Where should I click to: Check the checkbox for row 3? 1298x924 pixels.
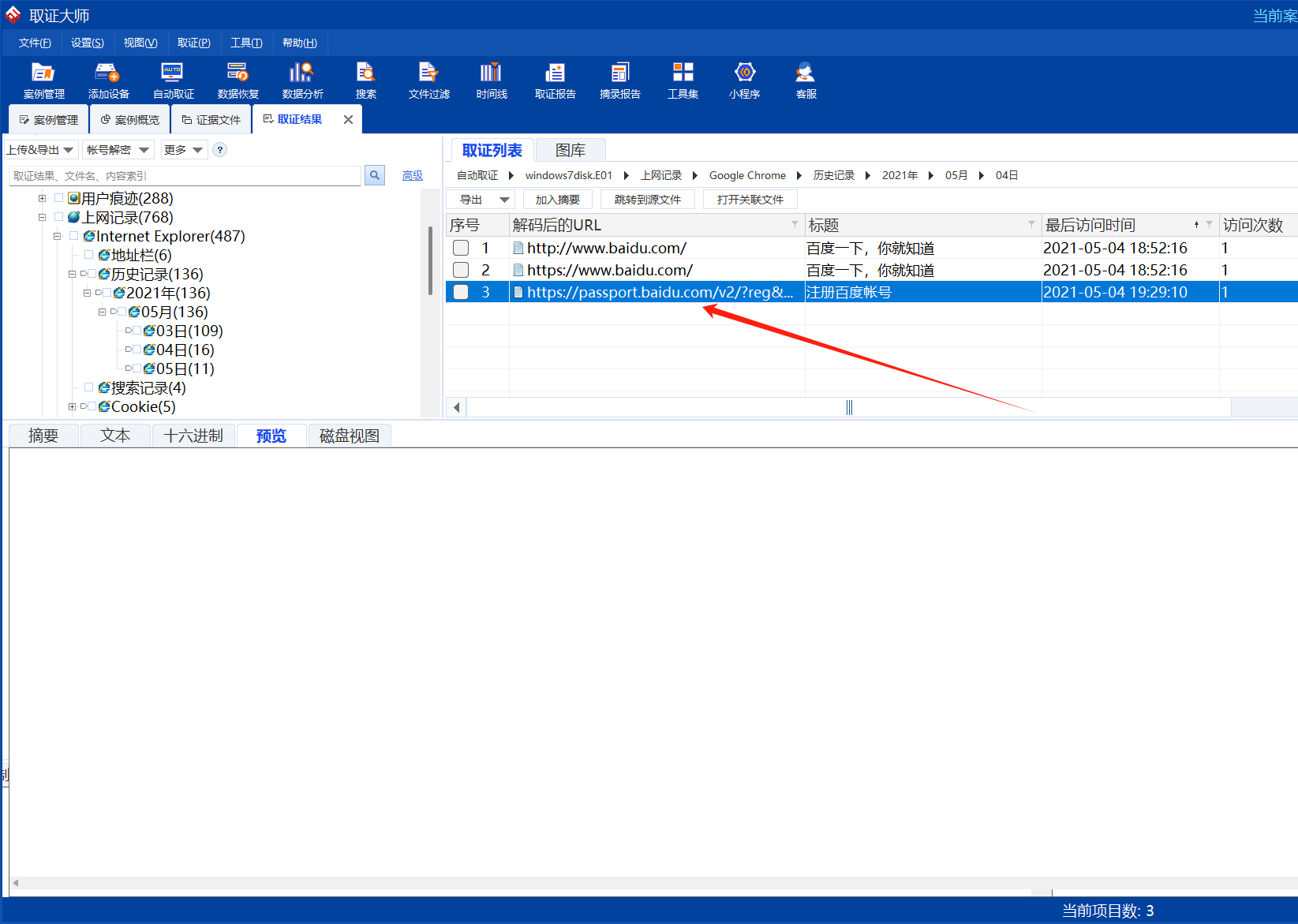(461, 292)
